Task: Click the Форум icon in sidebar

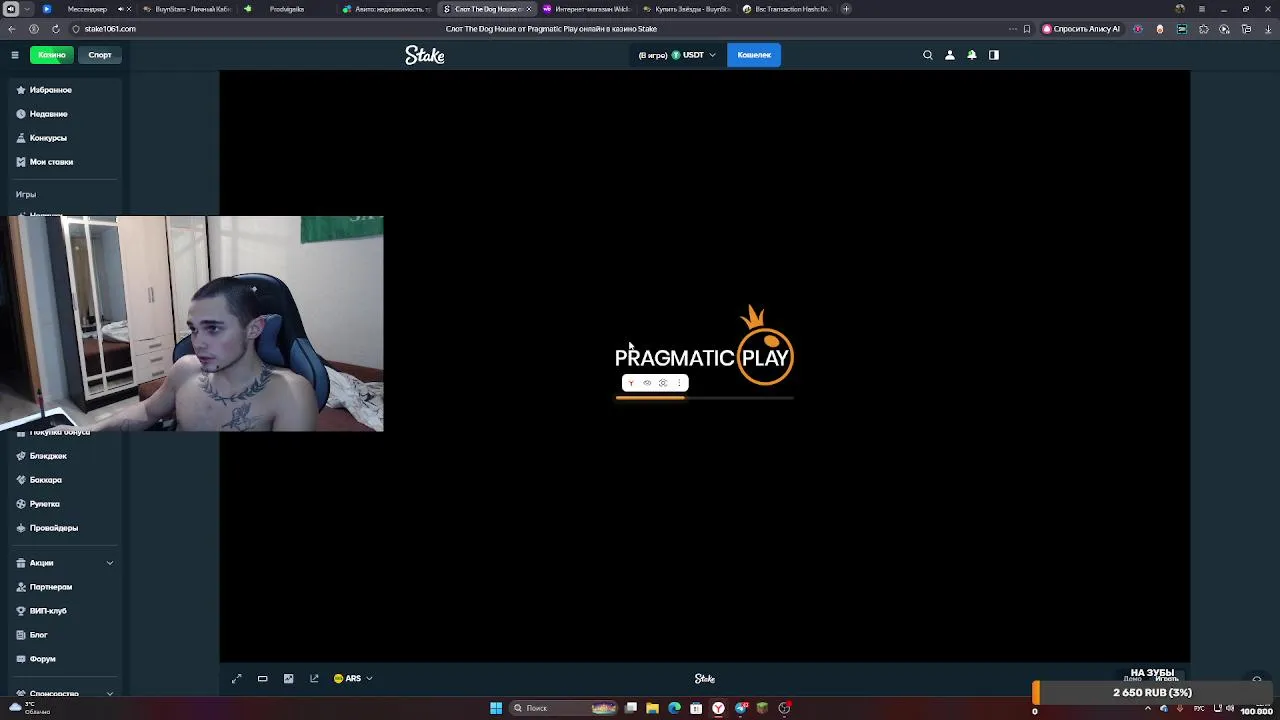Action: pyautogui.click(x=21, y=659)
